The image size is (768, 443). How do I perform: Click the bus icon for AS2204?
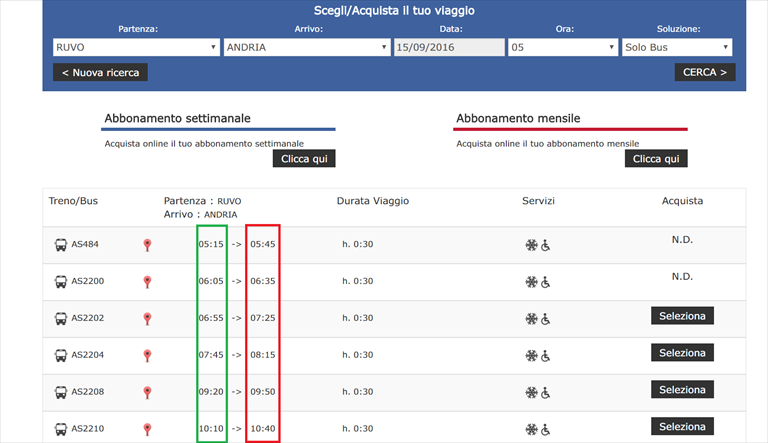tap(61, 355)
